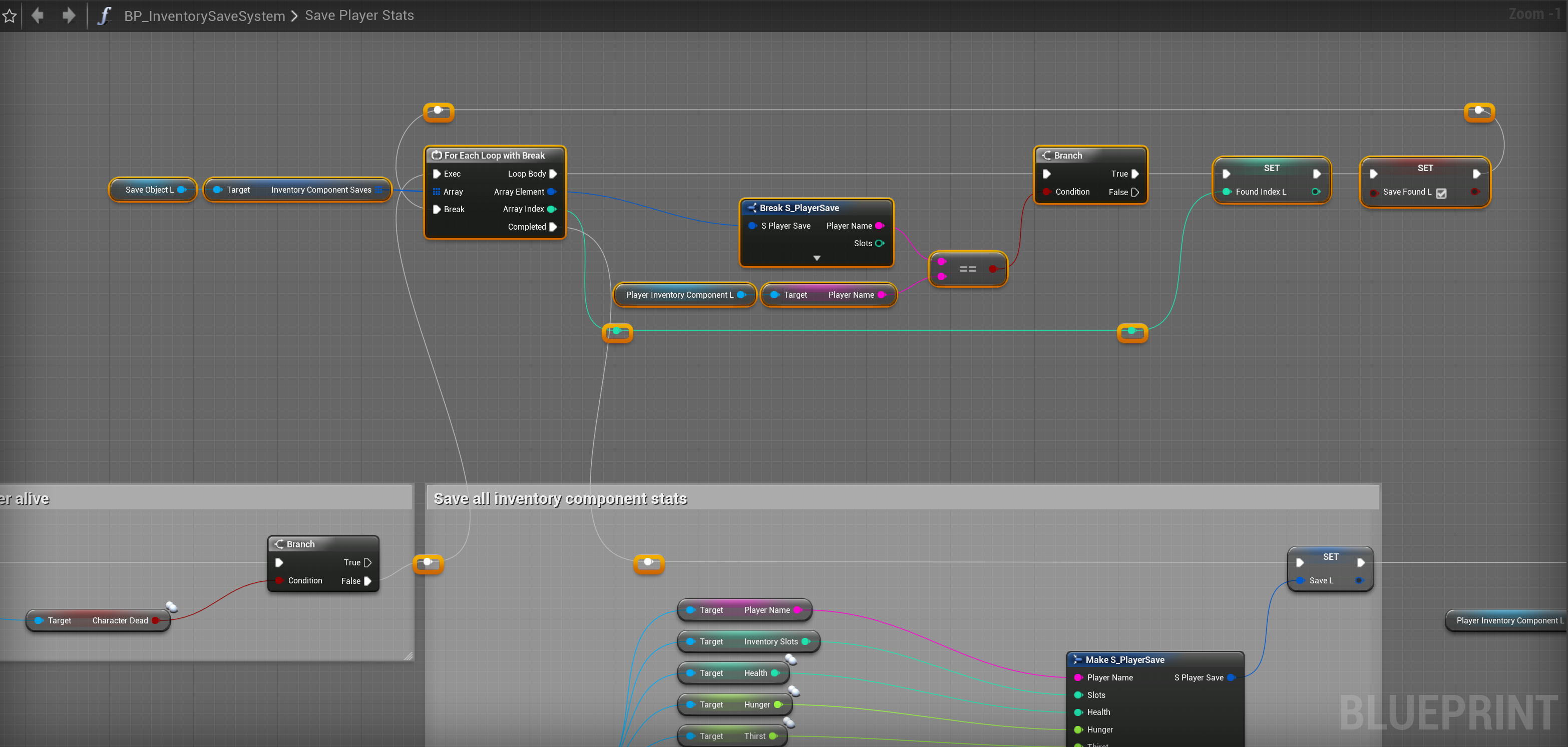Screen dimensions: 1568x747
Task: Select the equals comparison node
Action: tap(967, 269)
